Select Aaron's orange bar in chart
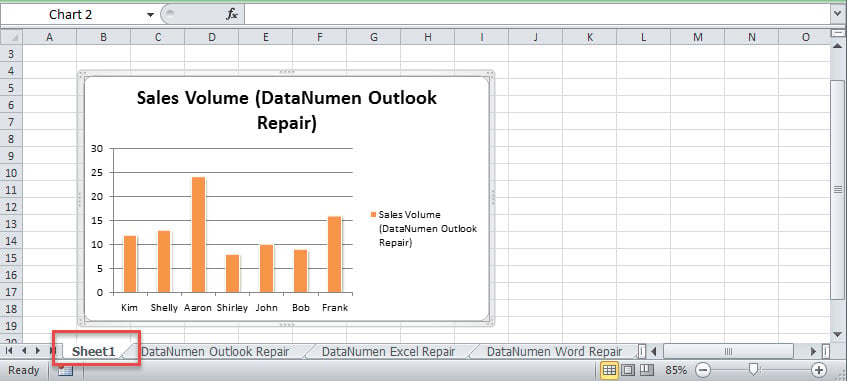The height and width of the screenshot is (381, 847). click(198, 235)
